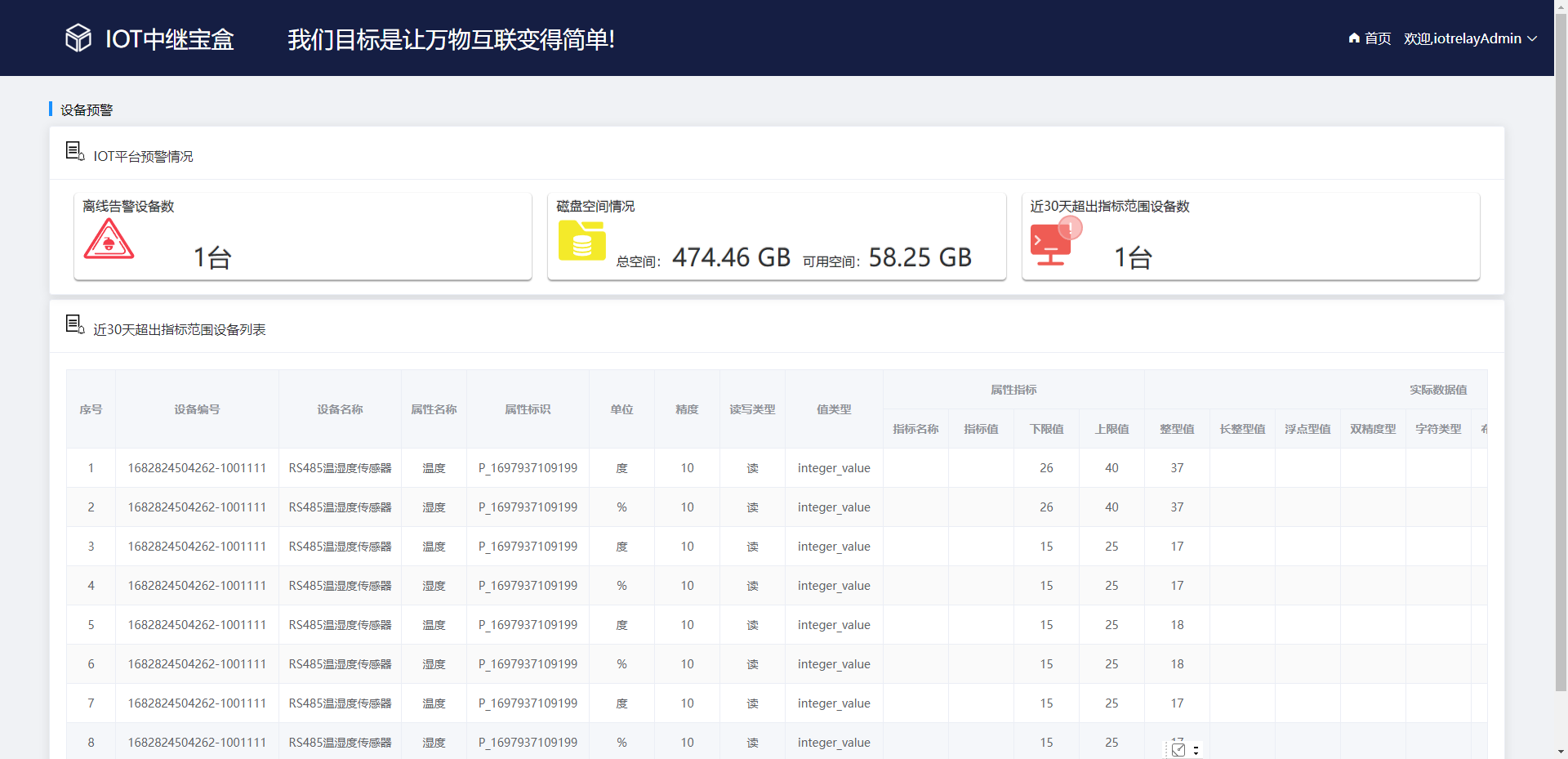Click the 属性指标 grouped column header
Viewport: 1568px width, 759px height.
coord(1013,390)
